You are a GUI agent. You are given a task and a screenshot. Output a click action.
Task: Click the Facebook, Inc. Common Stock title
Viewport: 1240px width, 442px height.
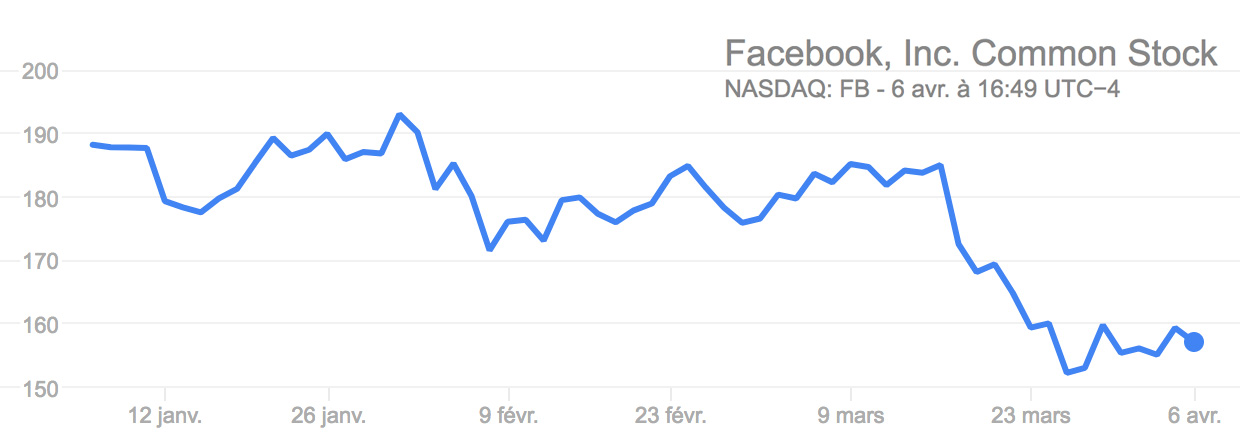coord(970,53)
